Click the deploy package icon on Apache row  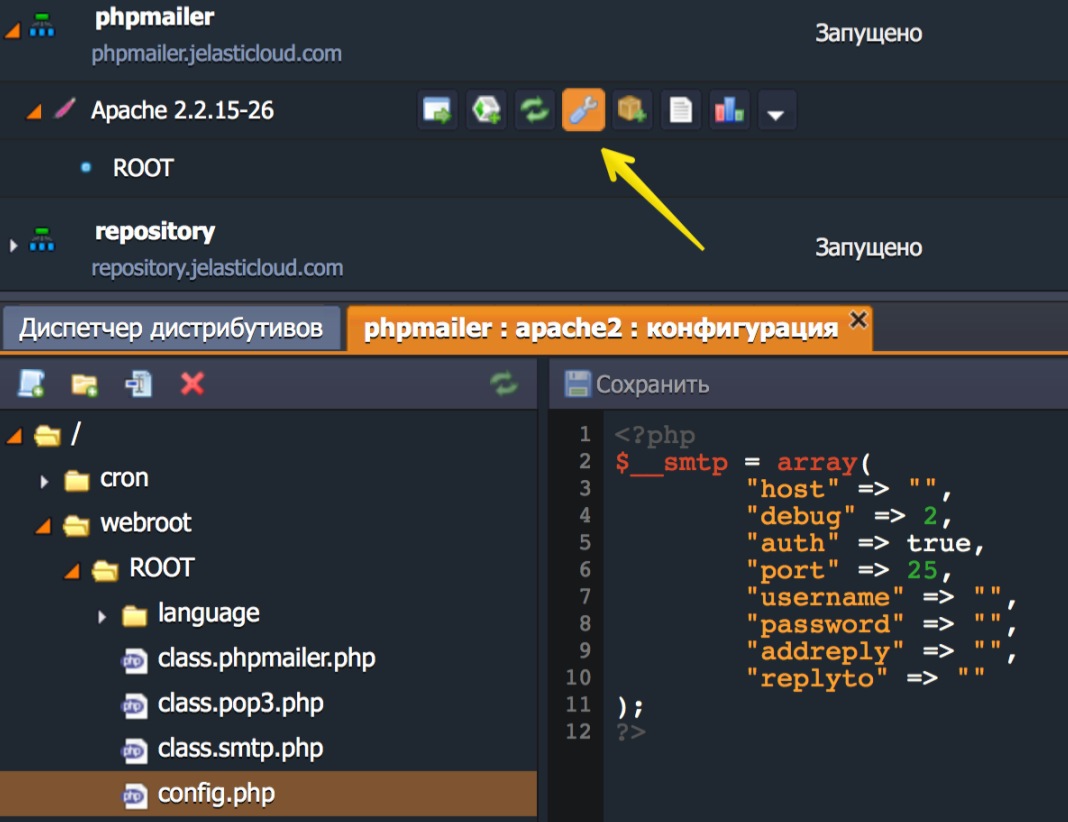point(632,110)
